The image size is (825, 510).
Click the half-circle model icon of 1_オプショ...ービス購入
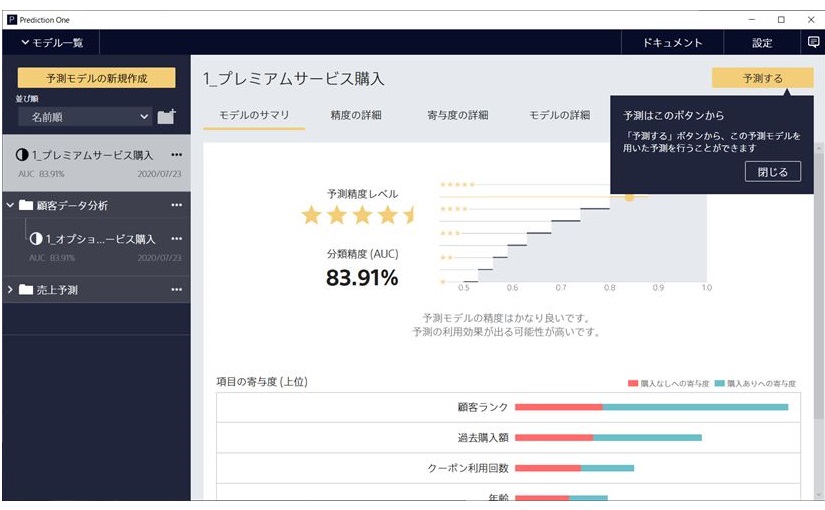36,239
